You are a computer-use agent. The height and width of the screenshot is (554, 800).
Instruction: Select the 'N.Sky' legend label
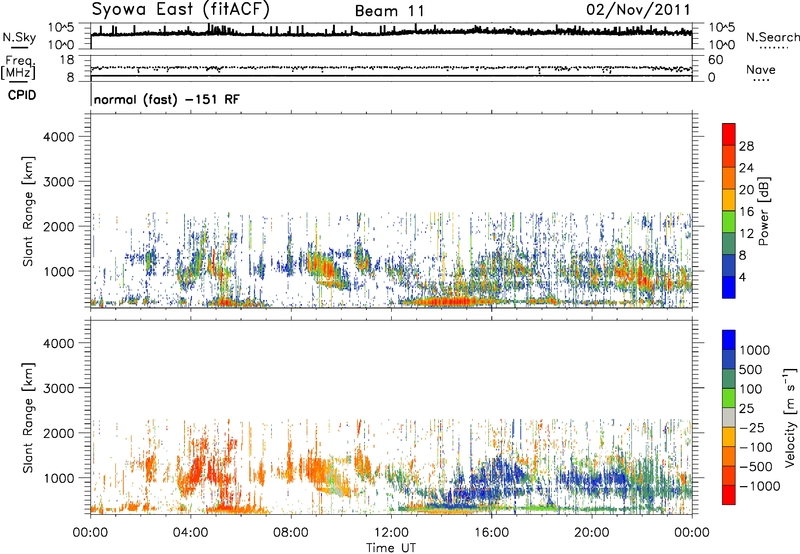[19, 37]
